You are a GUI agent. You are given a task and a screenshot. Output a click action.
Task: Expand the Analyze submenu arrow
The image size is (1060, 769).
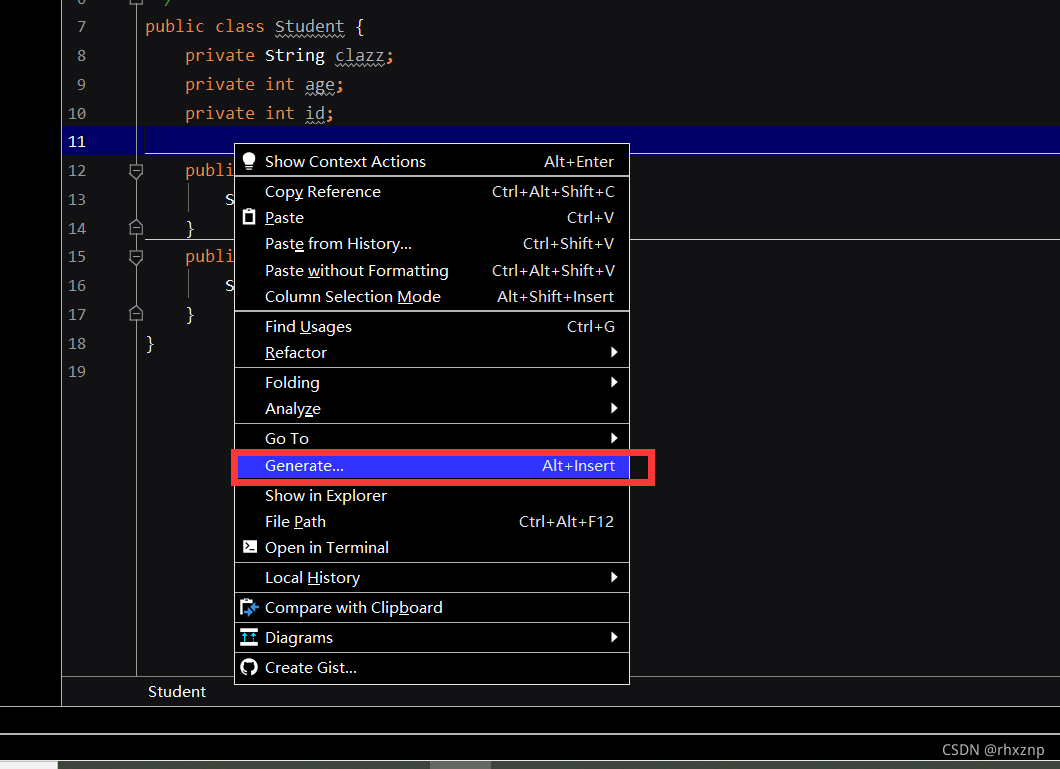click(614, 408)
